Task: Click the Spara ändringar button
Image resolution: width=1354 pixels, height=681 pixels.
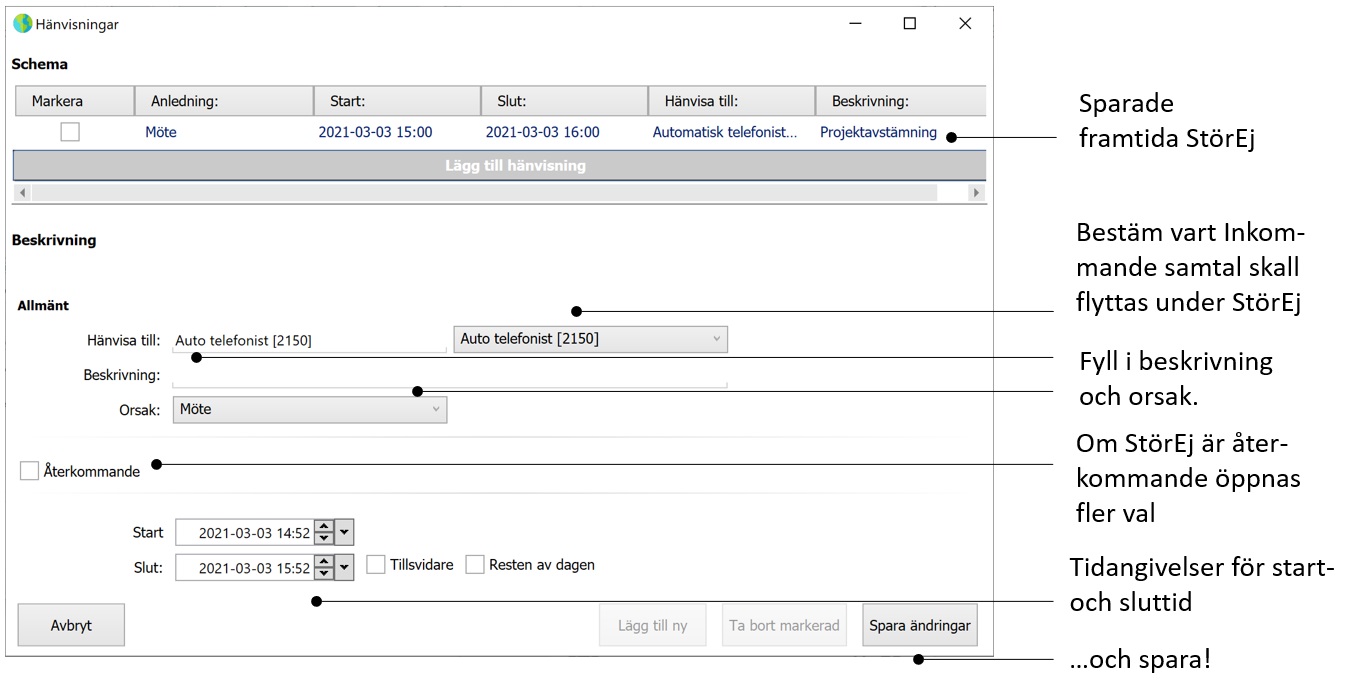Action: click(x=919, y=626)
